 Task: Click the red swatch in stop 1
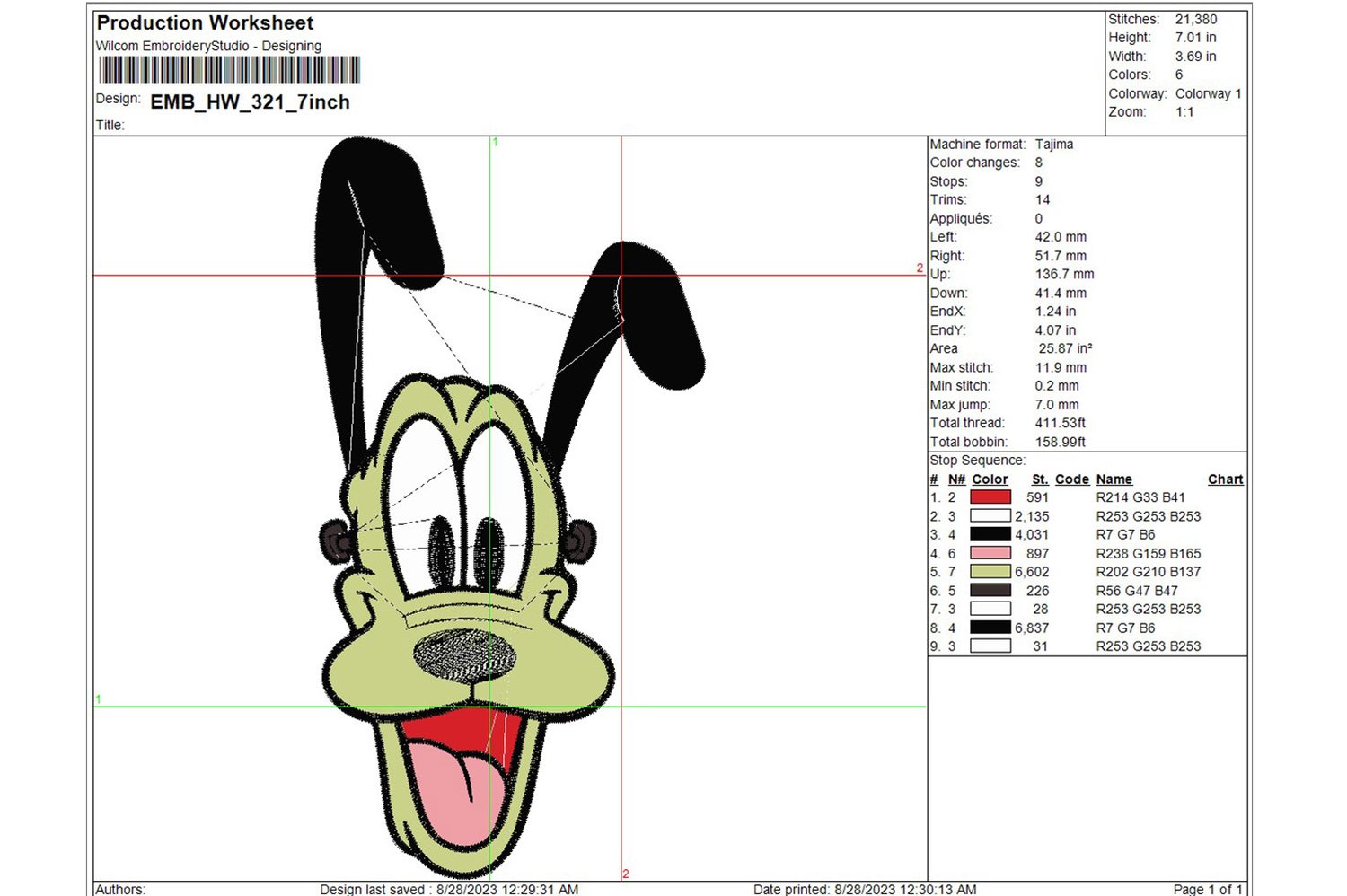coord(990,496)
